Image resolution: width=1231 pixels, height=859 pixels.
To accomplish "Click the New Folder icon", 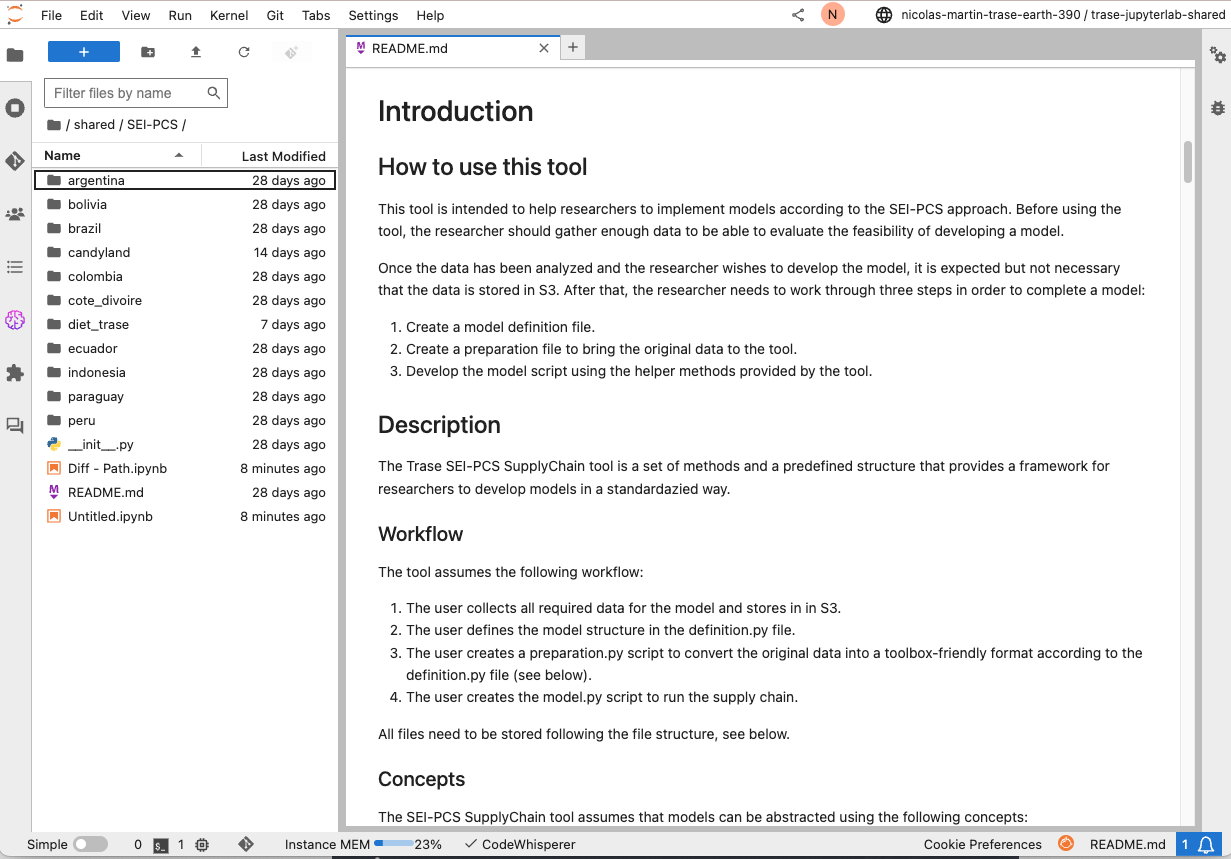I will 148,52.
